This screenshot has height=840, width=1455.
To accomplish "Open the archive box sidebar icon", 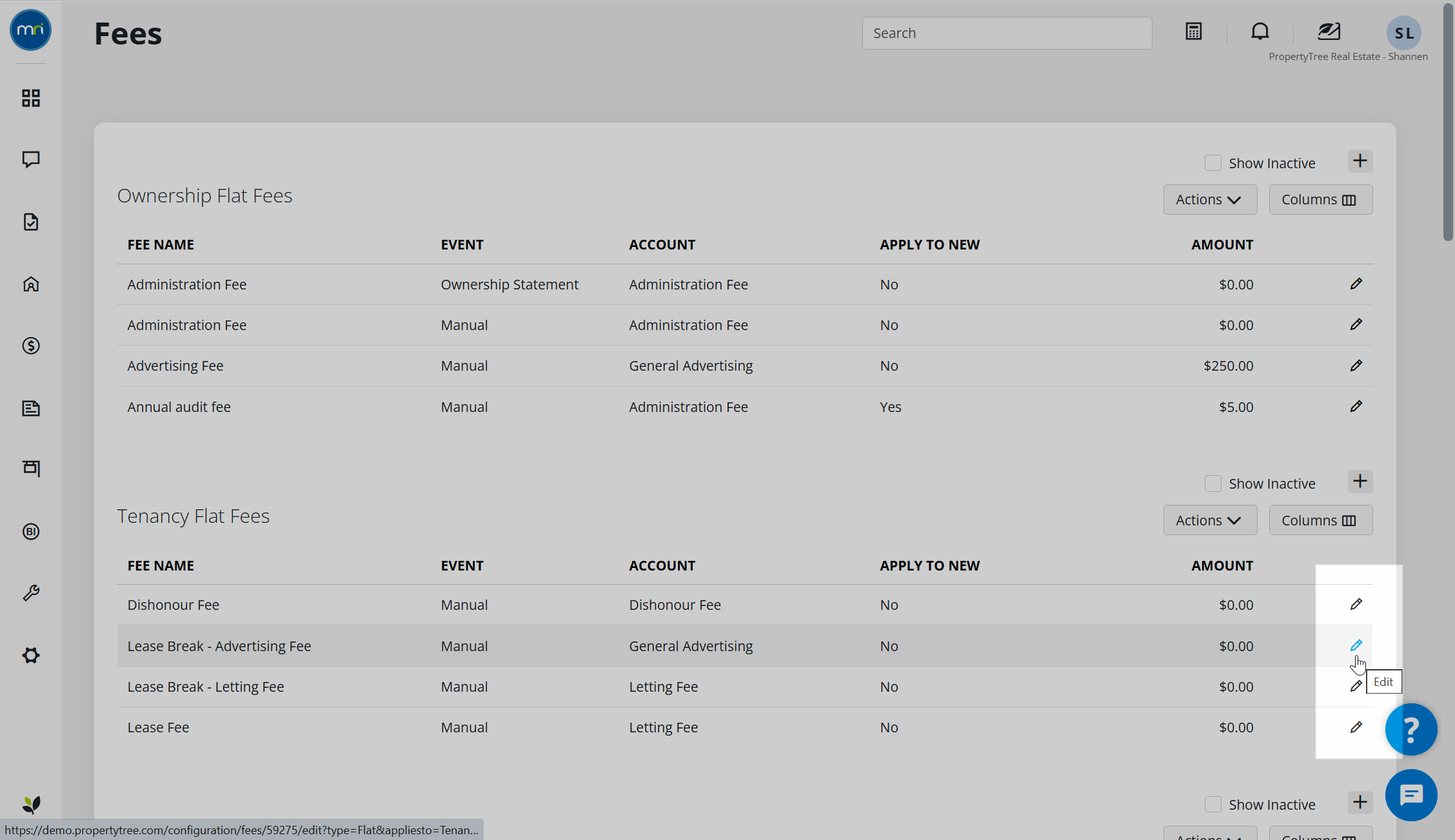I will [30, 469].
